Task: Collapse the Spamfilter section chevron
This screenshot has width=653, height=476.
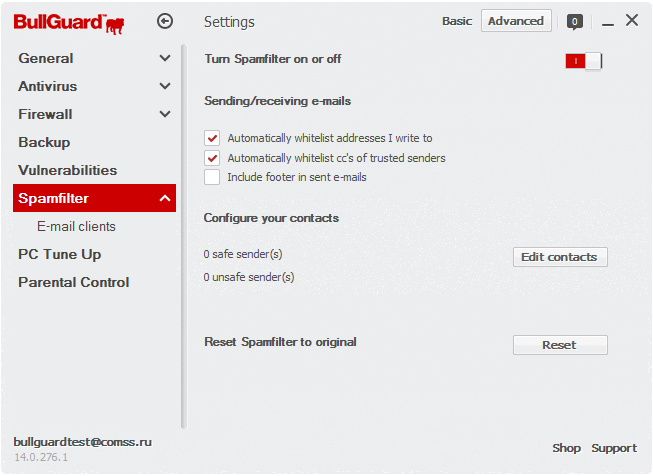Action: click(165, 198)
